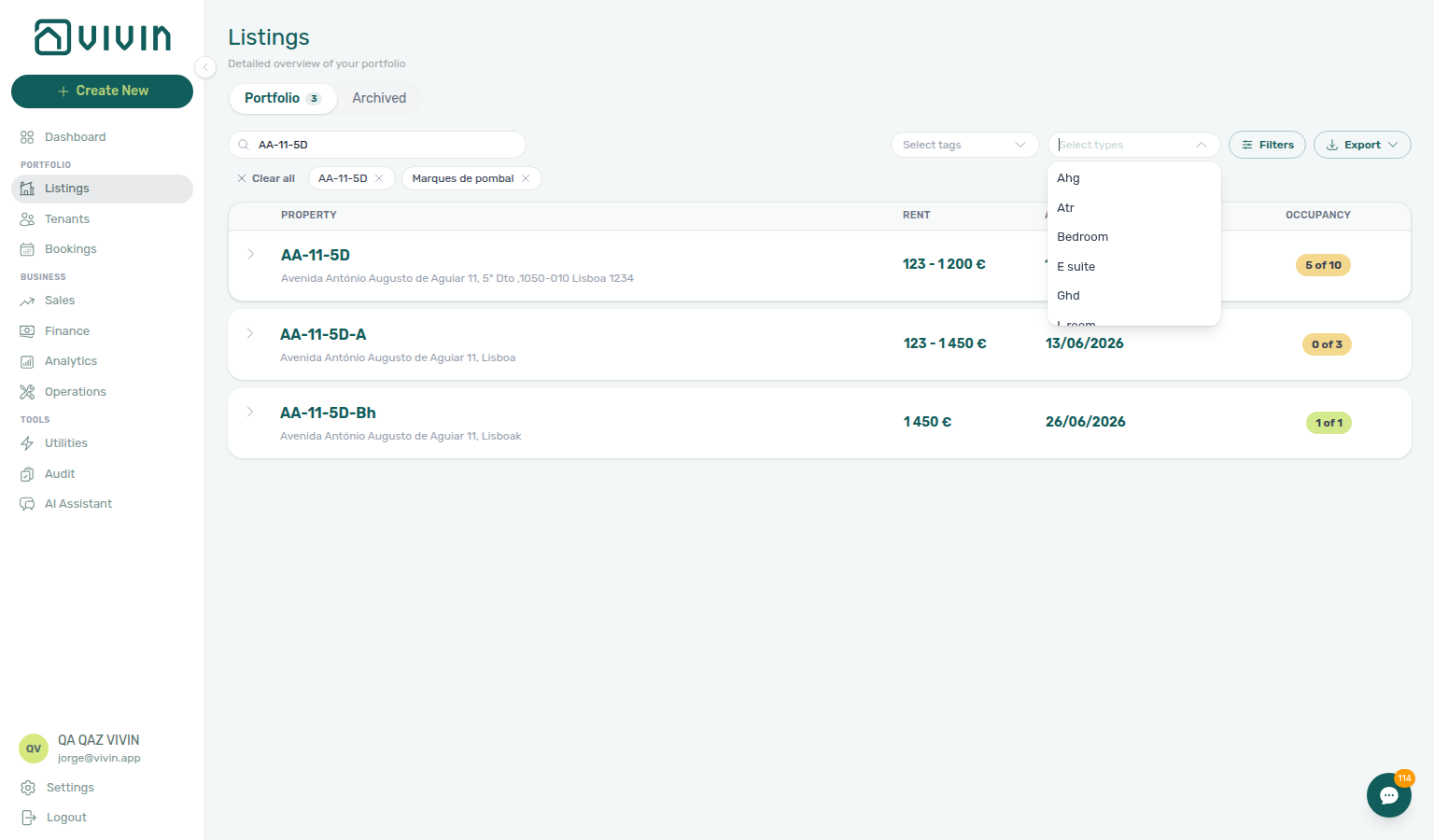The height and width of the screenshot is (840, 1434).
Task: Click the Bookings calendar icon
Action: [x=27, y=249]
